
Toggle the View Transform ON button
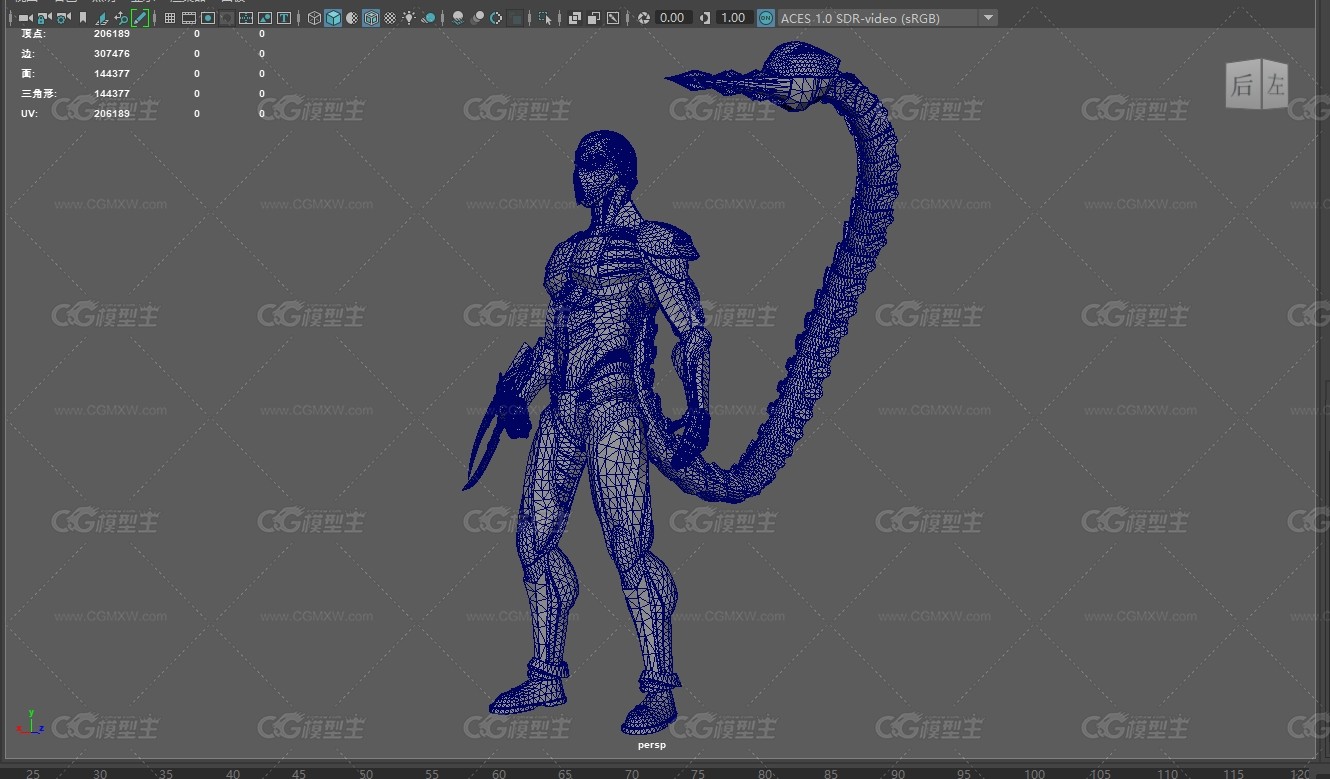click(x=765, y=18)
